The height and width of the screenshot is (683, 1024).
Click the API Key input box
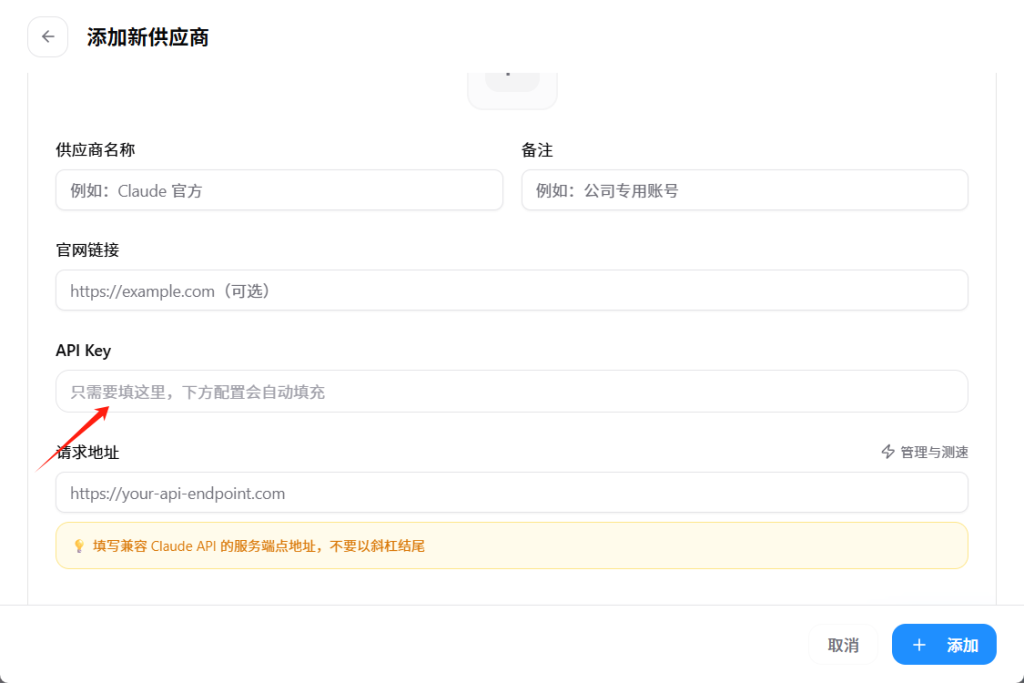(511, 392)
